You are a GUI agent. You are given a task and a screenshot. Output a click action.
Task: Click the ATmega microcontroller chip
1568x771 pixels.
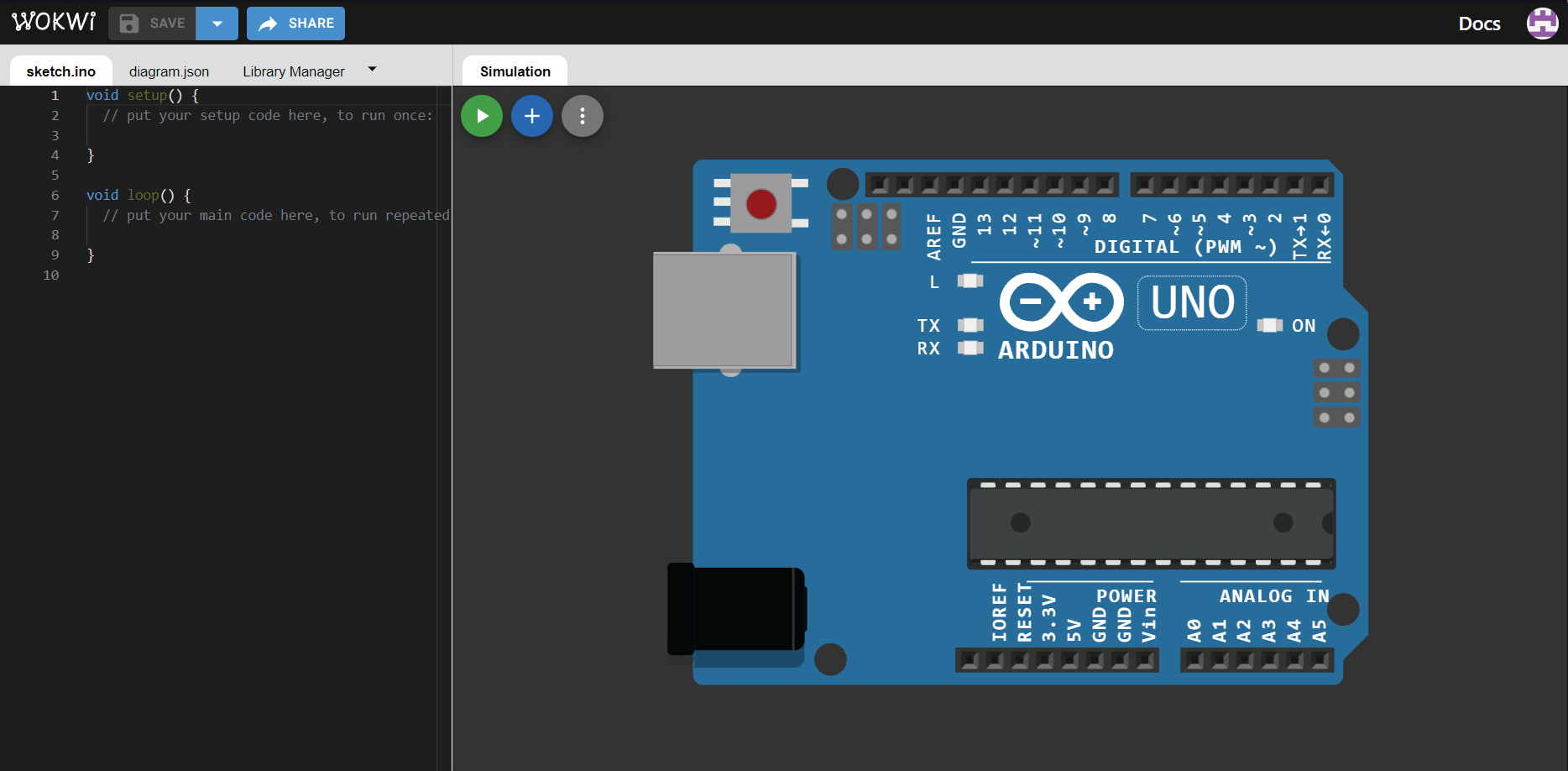[x=1151, y=524]
